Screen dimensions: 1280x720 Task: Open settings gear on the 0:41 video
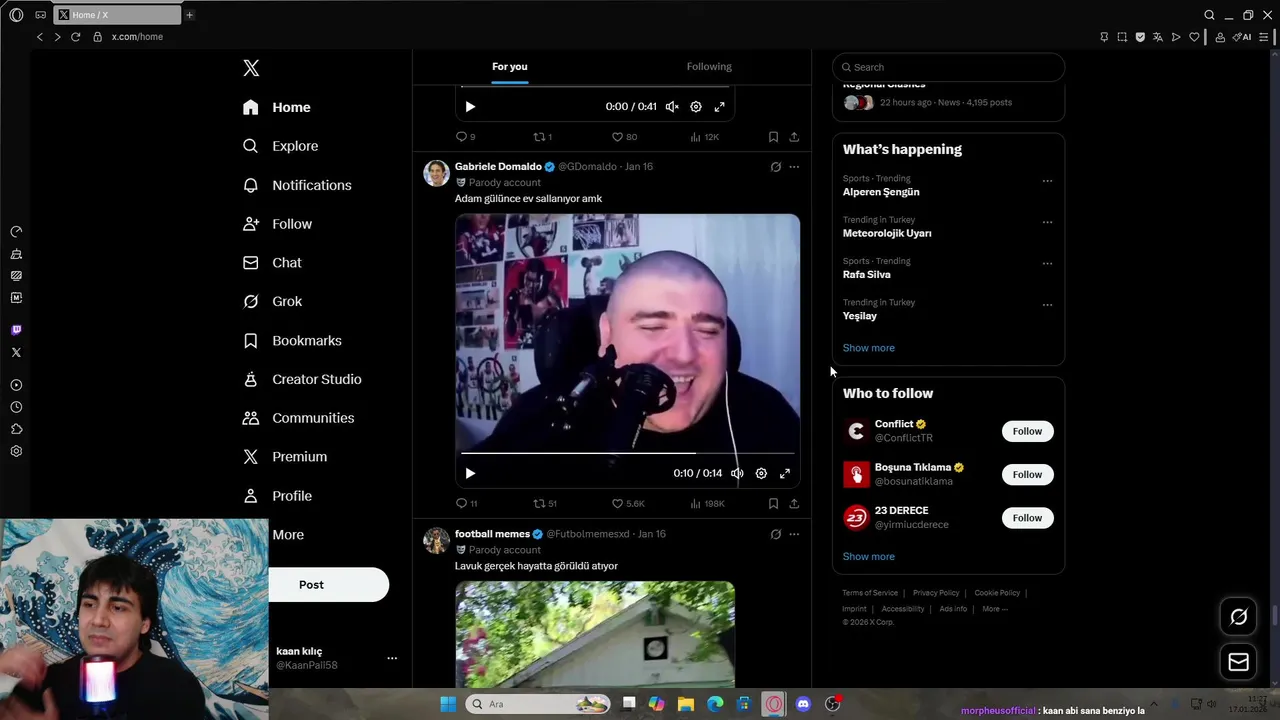pyautogui.click(x=696, y=107)
